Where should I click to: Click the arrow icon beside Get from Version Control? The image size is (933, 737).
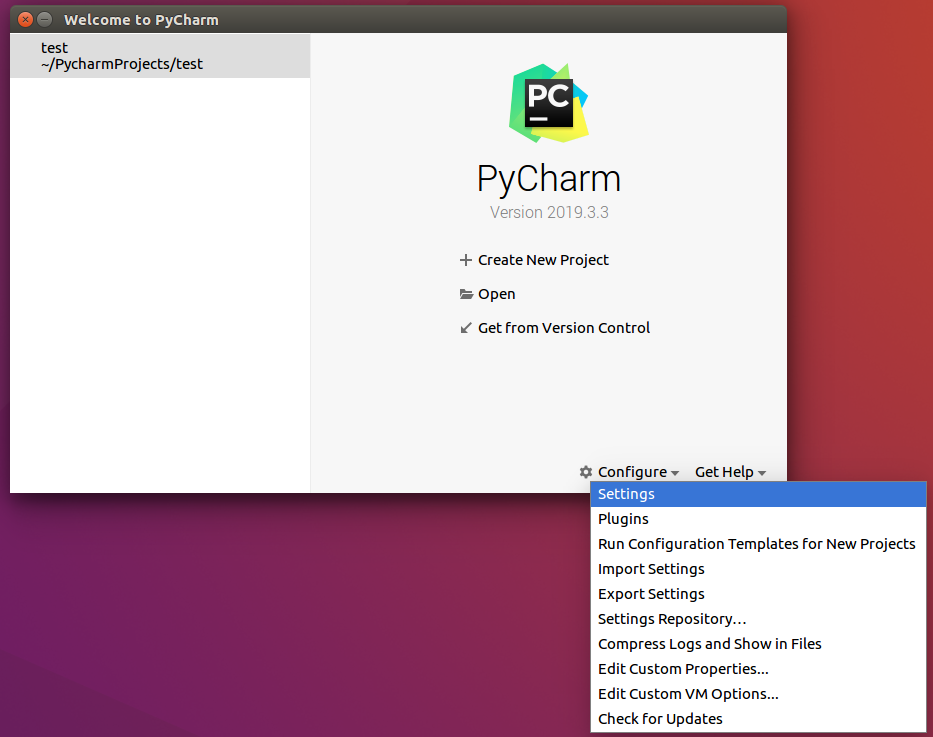[466, 328]
